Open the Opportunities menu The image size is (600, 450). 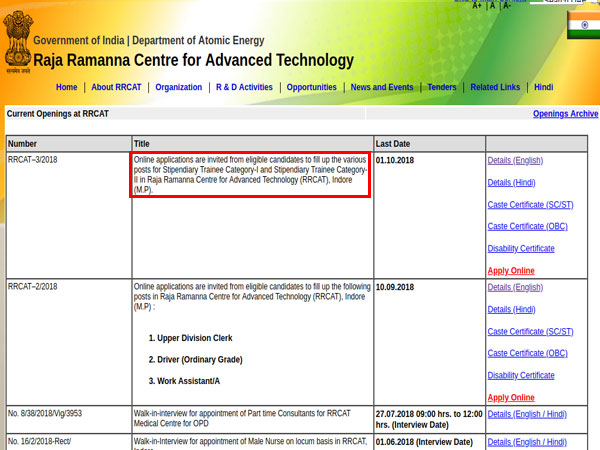(311, 87)
